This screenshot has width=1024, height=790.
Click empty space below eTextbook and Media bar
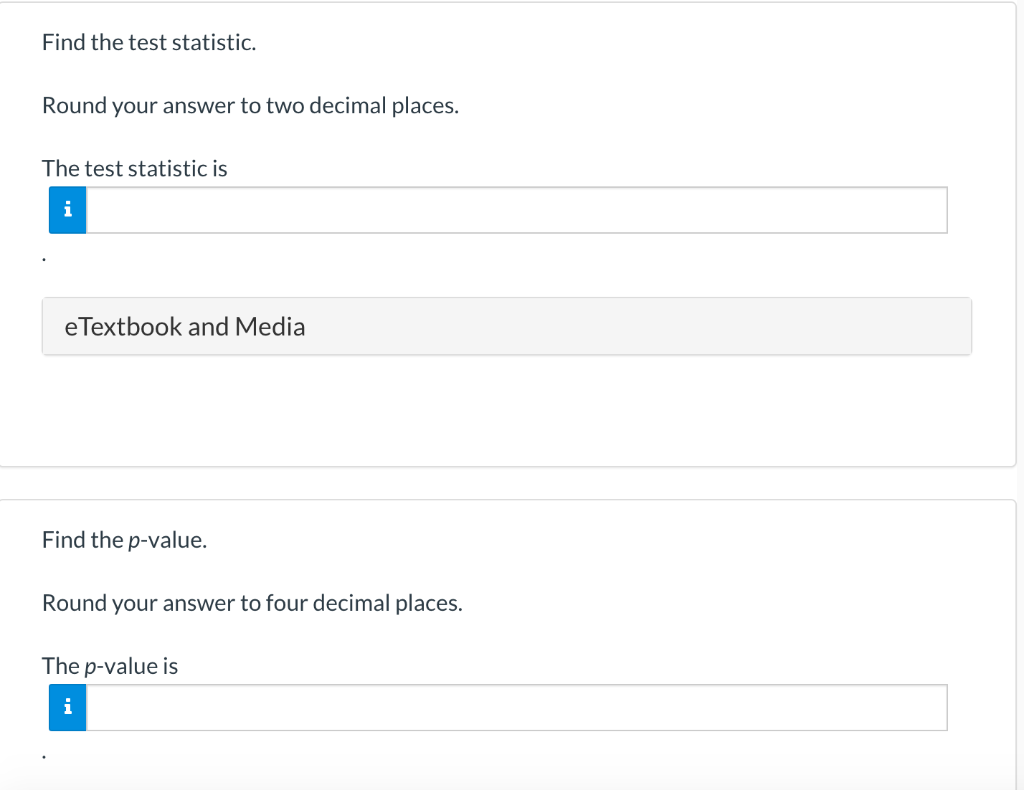coord(507,410)
